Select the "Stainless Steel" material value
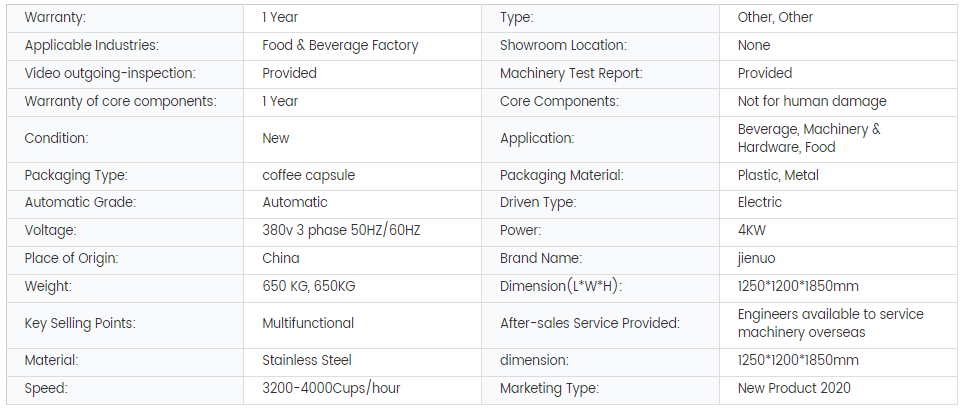 306,361
